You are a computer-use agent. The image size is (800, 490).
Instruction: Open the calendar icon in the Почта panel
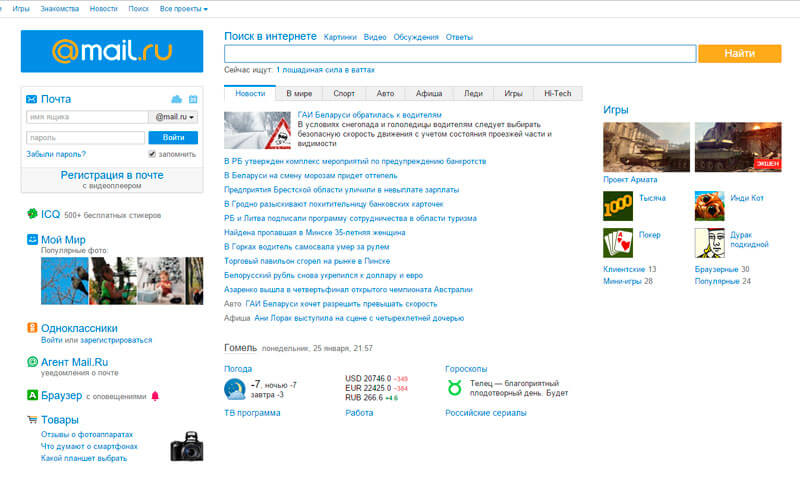(x=193, y=99)
